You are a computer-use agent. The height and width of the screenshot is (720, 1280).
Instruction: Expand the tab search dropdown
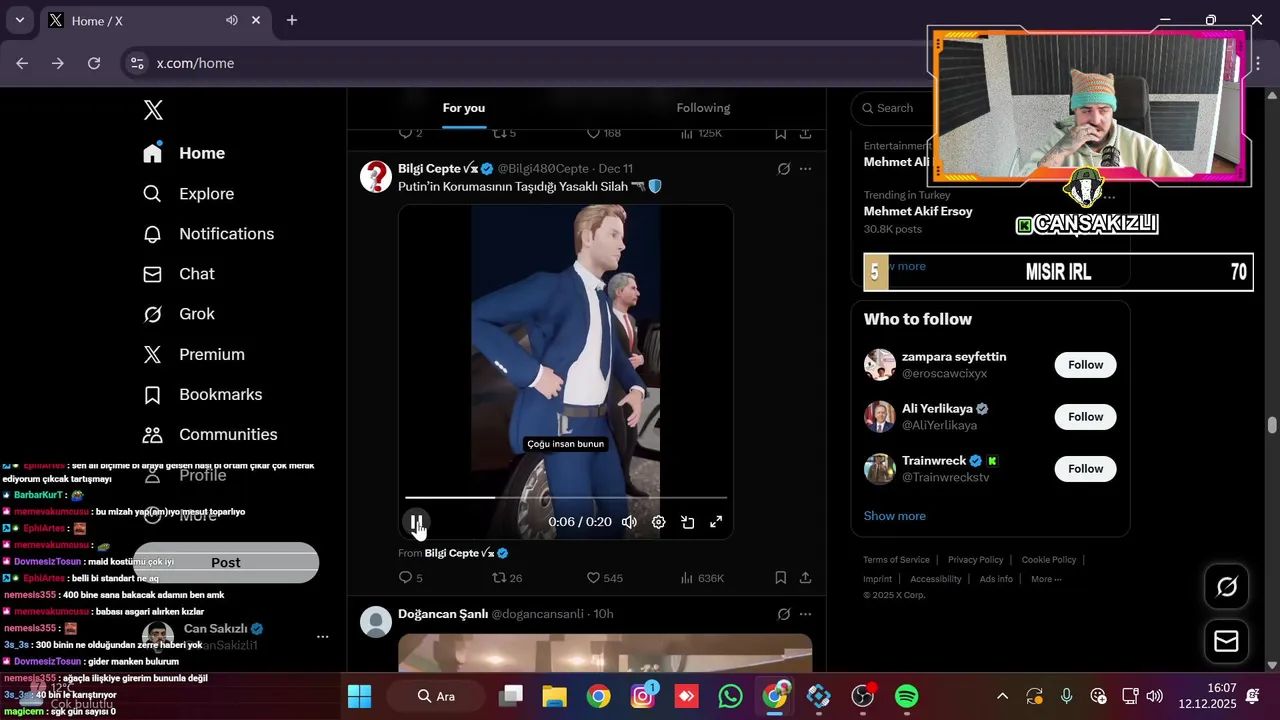19,20
